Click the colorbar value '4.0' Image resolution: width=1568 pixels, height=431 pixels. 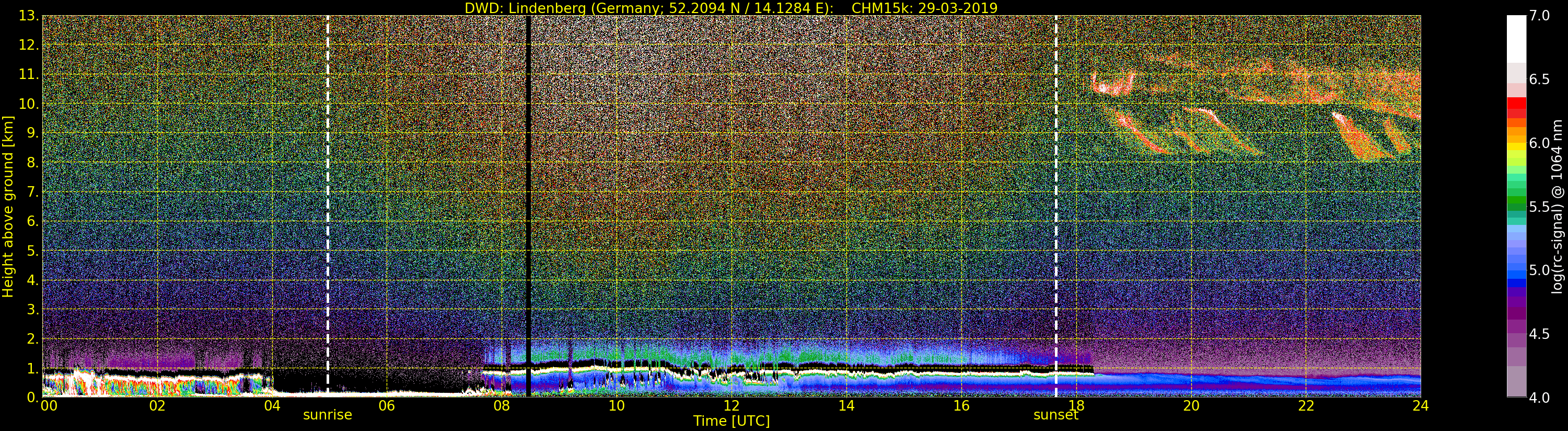click(1539, 398)
